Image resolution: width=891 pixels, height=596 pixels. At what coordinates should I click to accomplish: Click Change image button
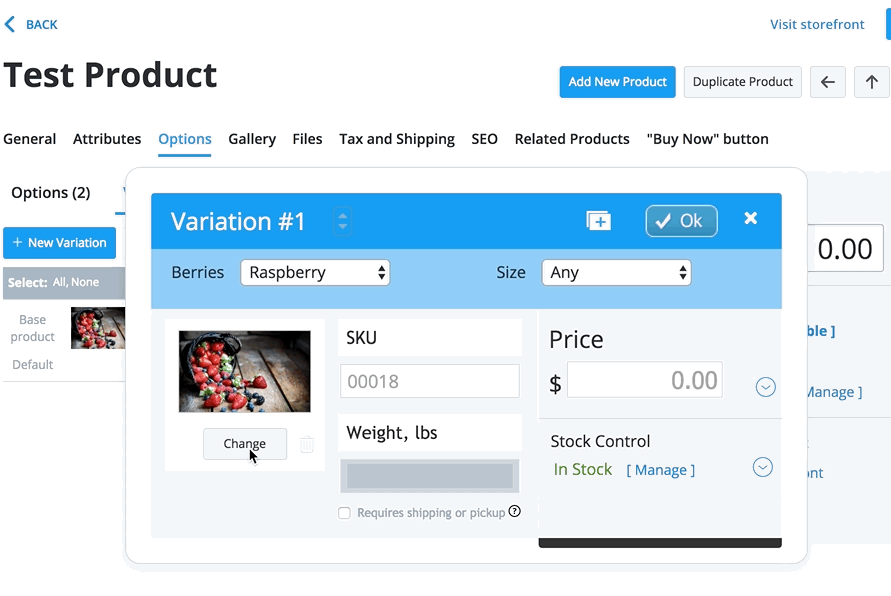coord(245,444)
